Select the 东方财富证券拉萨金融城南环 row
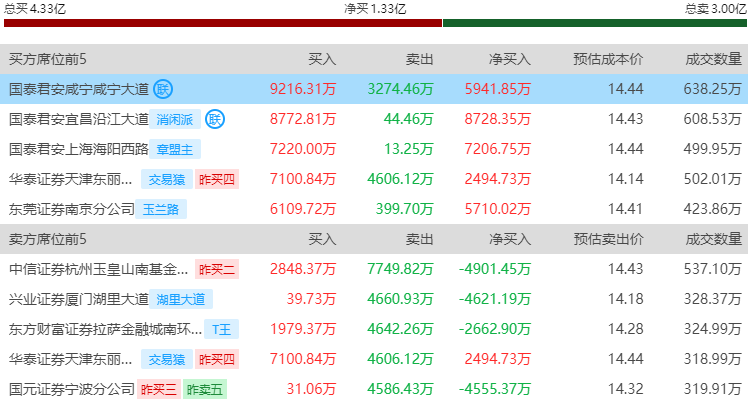 tap(374, 329)
